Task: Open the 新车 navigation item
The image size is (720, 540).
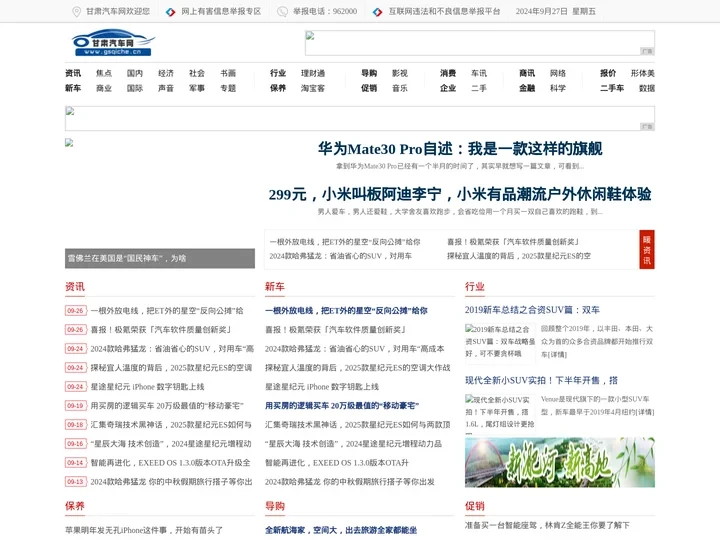Action: click(x=73, y=88)
